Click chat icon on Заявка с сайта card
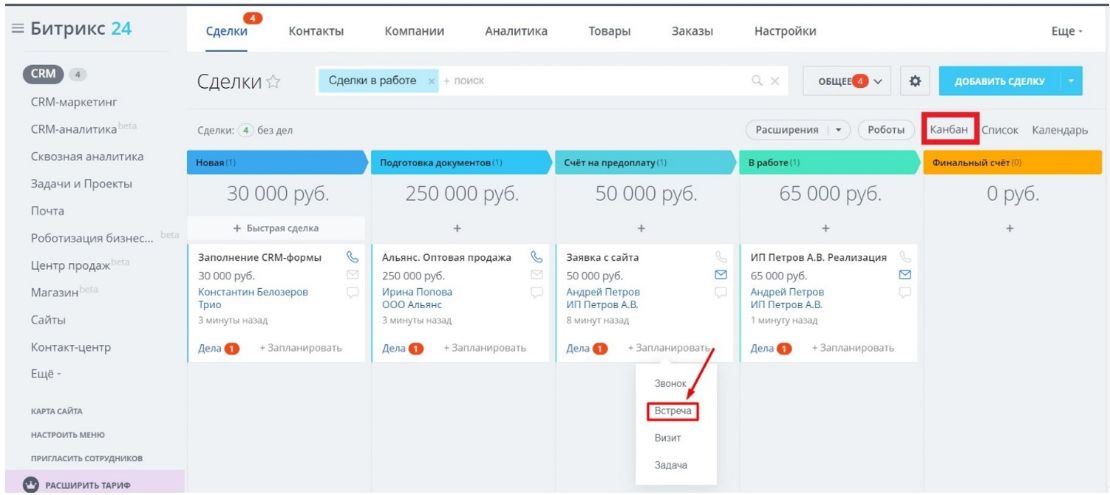Viewport: 1110px width, 495px height. [721, 292]
